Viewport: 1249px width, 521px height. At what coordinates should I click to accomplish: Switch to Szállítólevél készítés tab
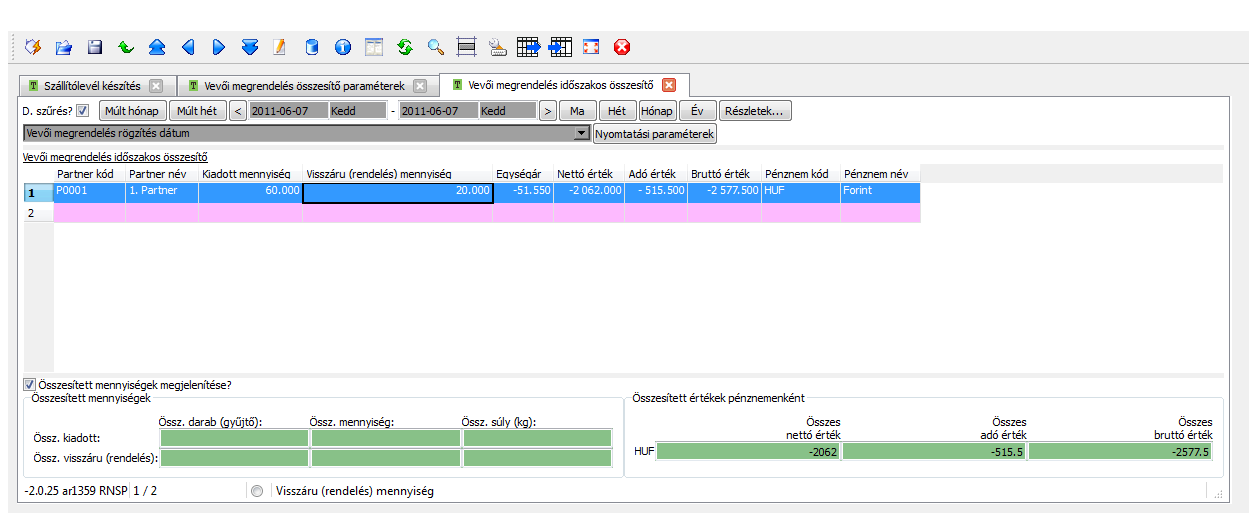tap(84, 86)
